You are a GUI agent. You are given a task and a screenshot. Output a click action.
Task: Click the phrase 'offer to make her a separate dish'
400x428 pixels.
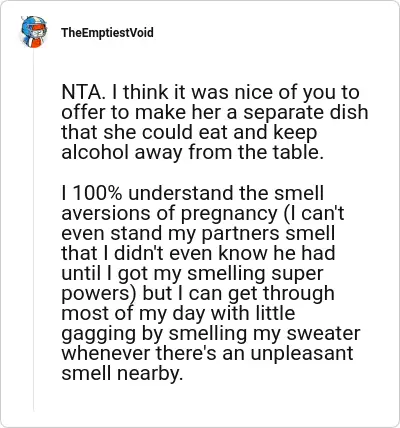[215, 112]
